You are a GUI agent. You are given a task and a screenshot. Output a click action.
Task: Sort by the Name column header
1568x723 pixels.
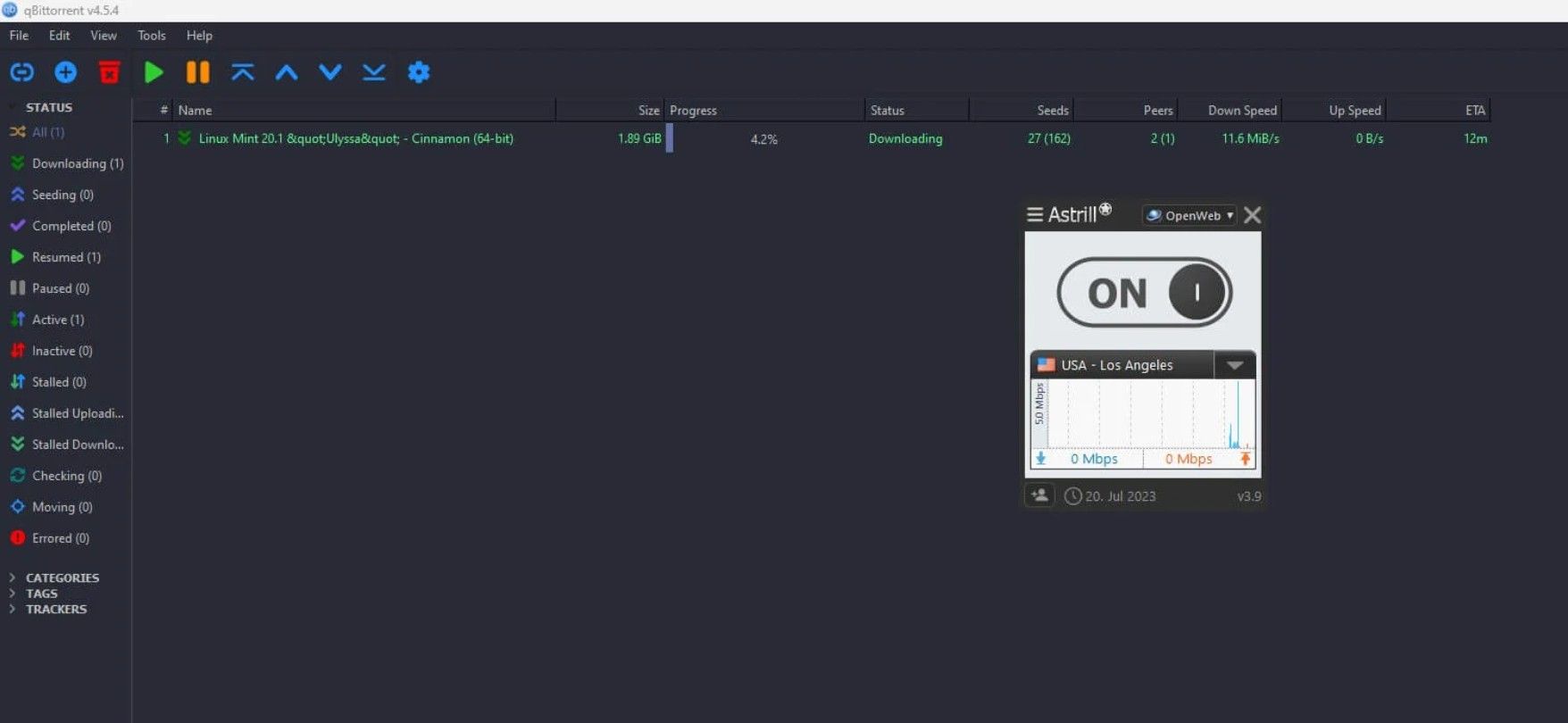tap(363, 111)
